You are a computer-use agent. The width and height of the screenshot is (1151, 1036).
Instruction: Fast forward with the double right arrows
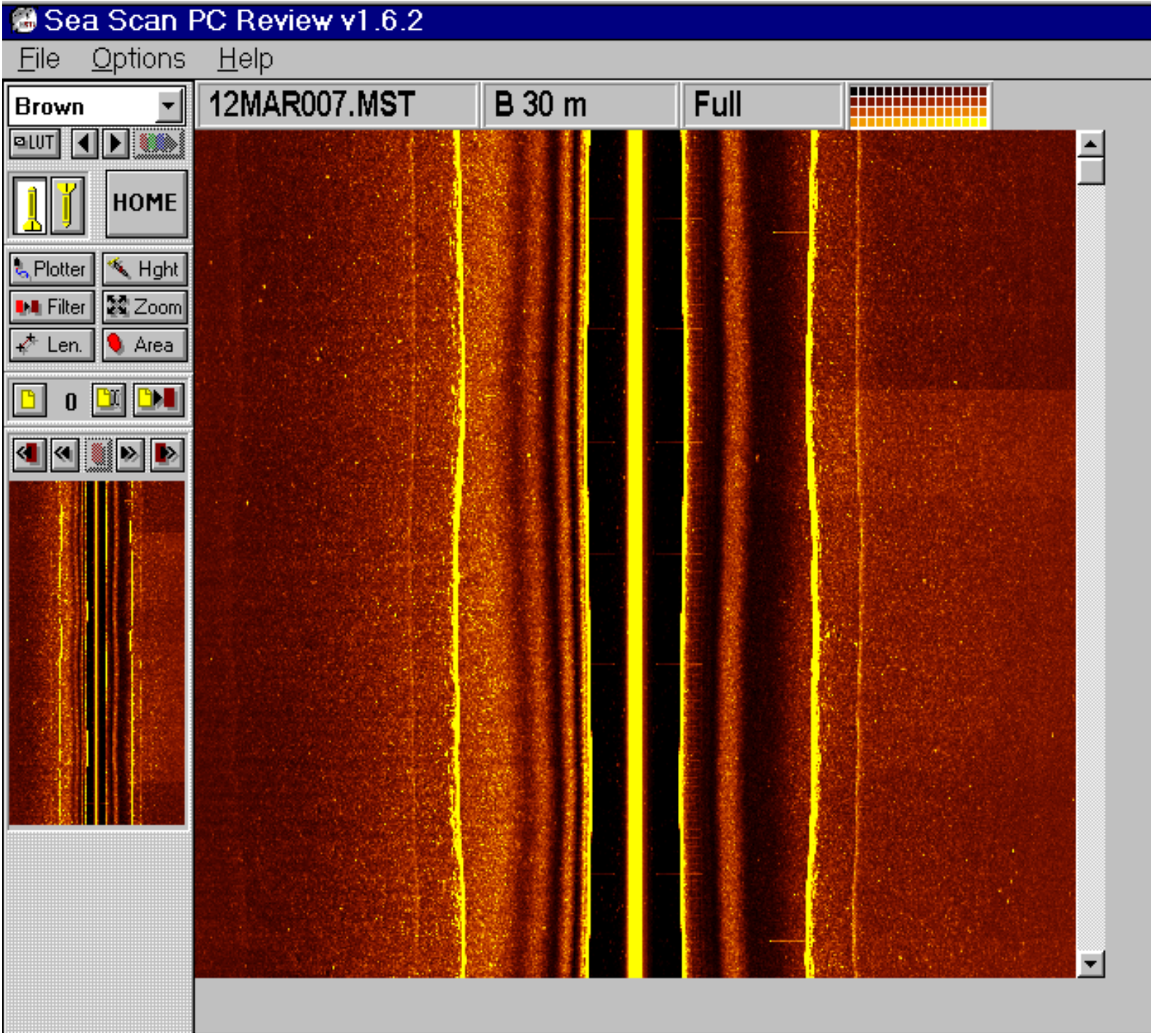pyautogui.click(x=130, y=454)
